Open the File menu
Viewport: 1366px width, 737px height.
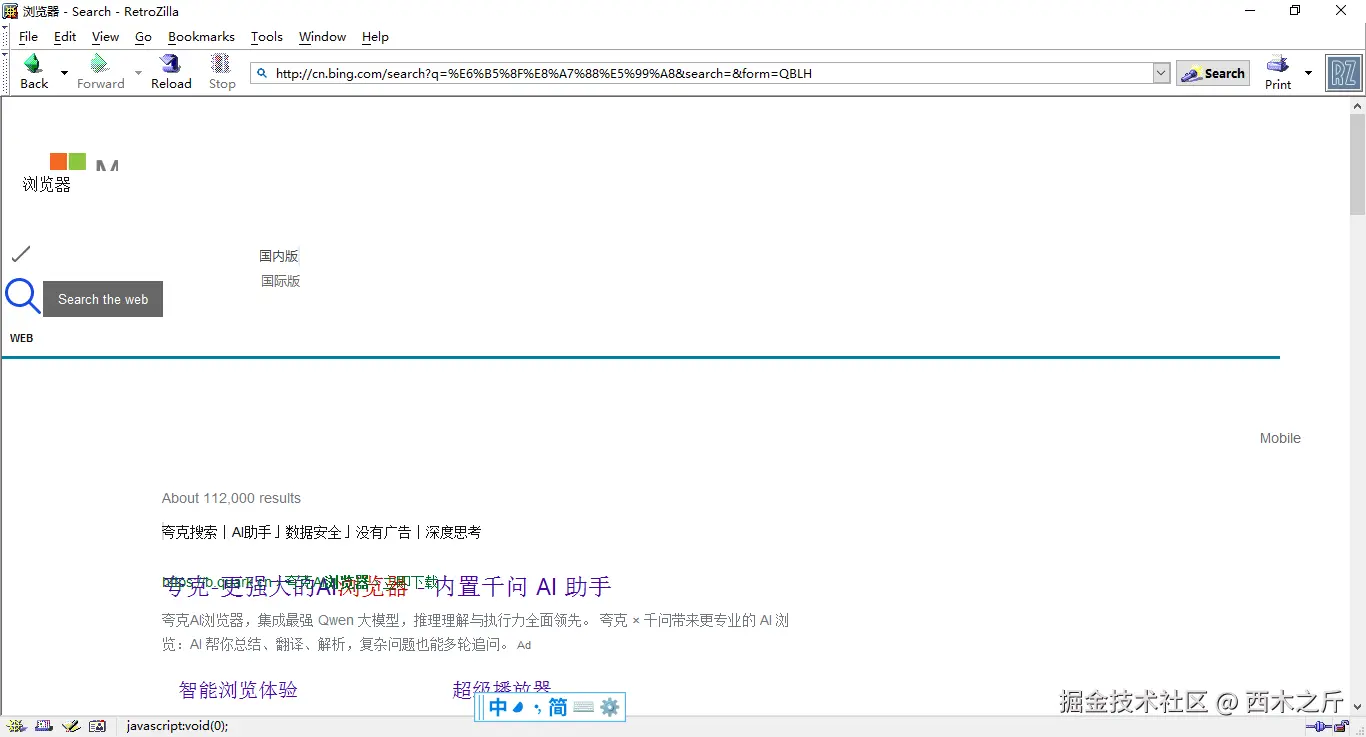tap(28, 37)
